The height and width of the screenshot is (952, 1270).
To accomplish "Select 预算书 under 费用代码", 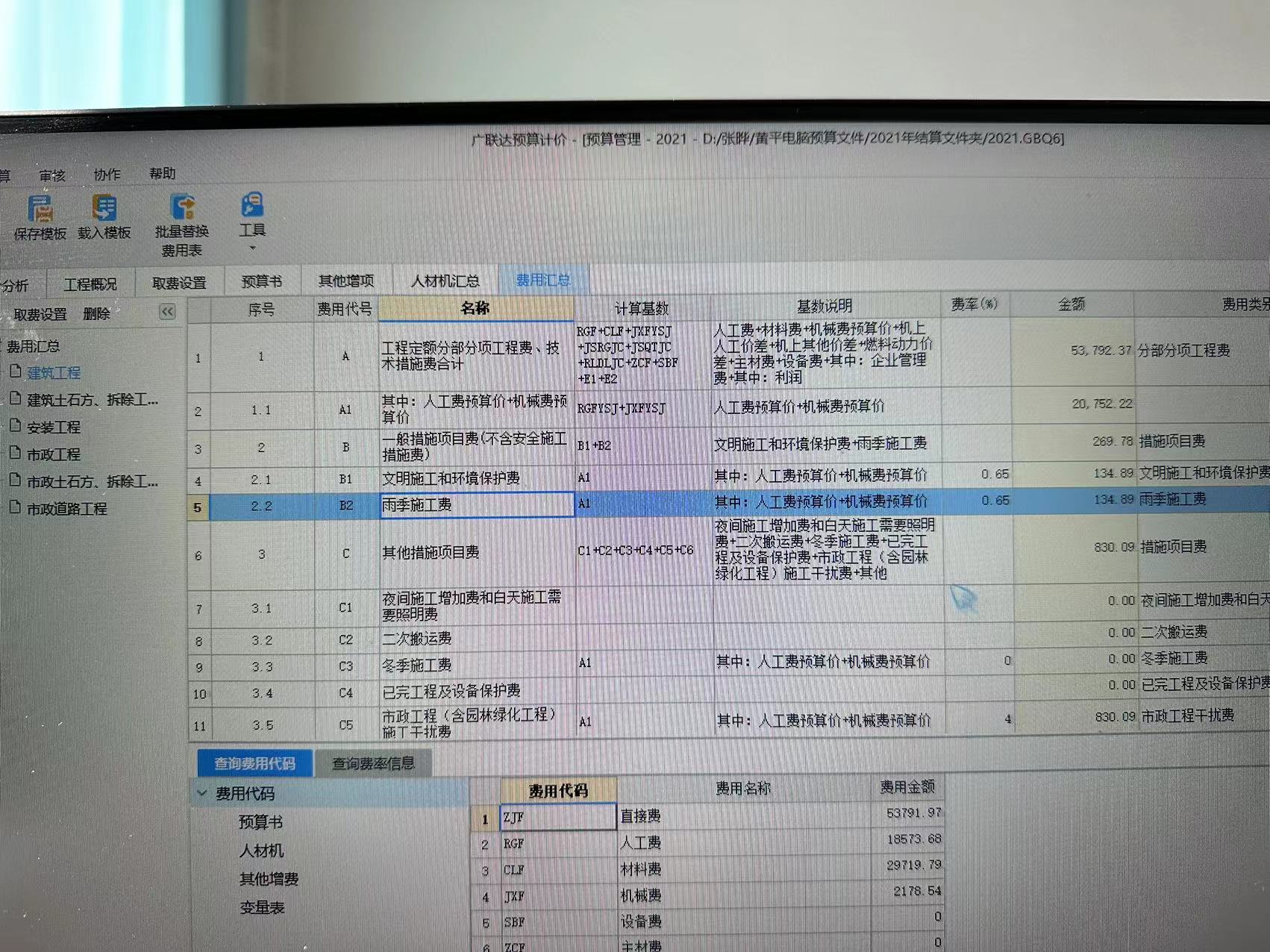I will 260,822.
